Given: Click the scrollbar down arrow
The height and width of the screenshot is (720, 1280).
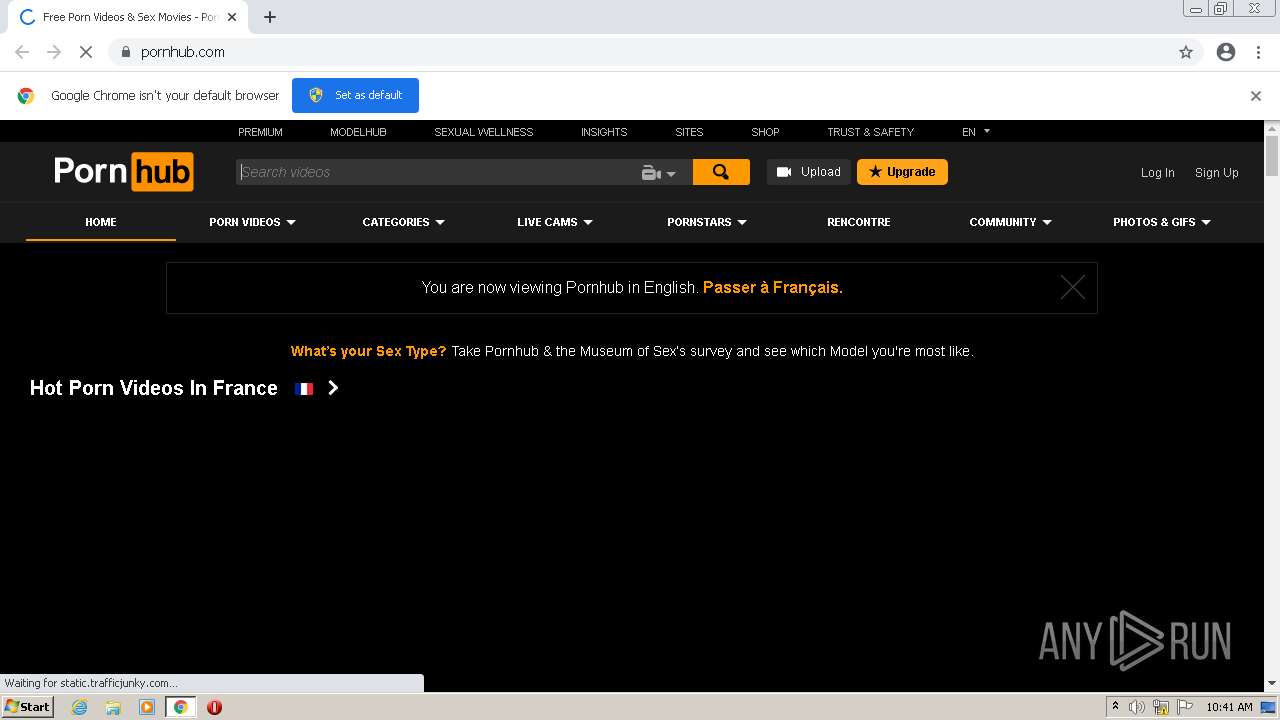Looking at the screenshot, I should 1272,683.
